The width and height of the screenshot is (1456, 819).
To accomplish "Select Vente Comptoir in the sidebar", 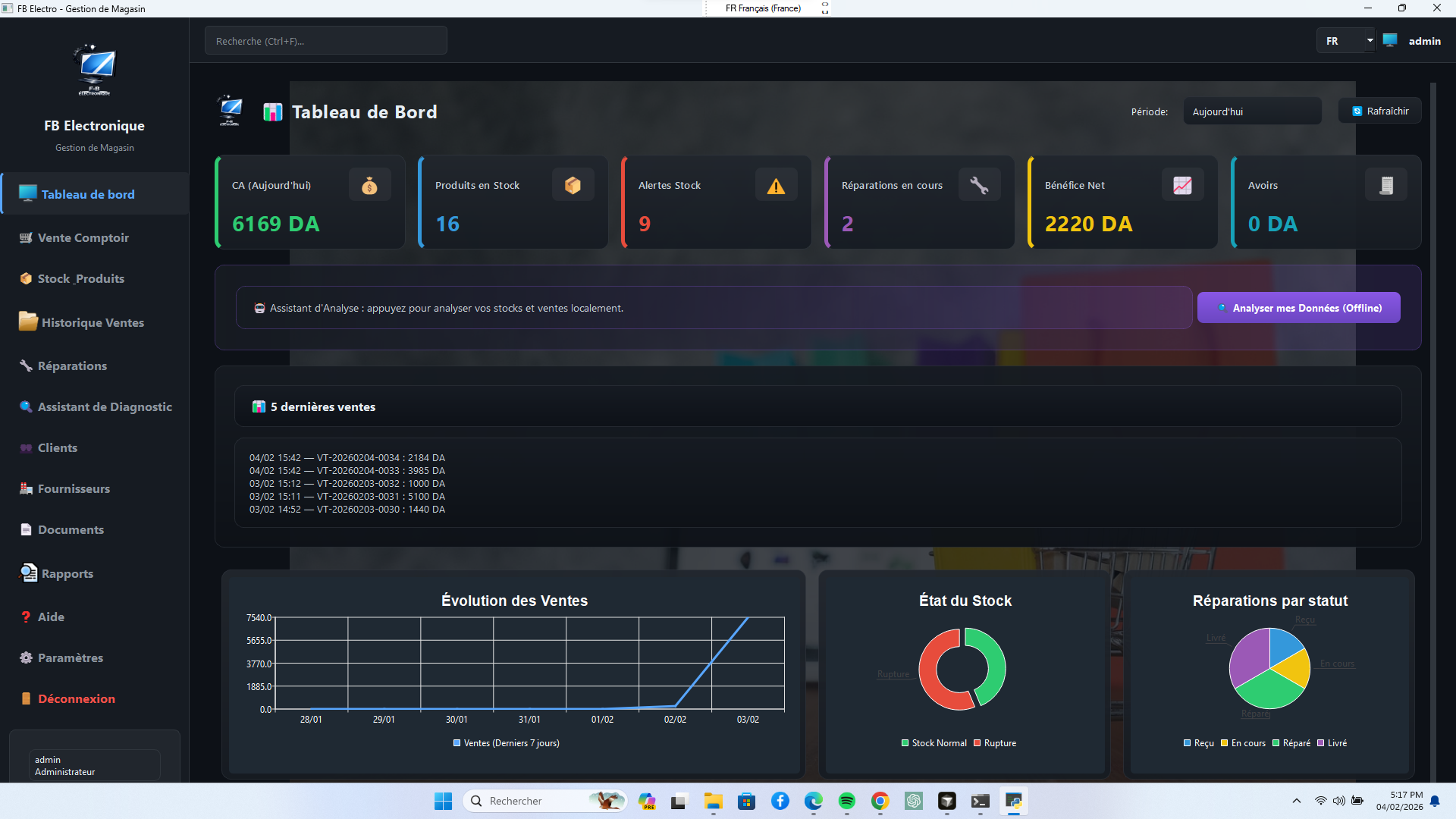I will [x=82, y=237].
